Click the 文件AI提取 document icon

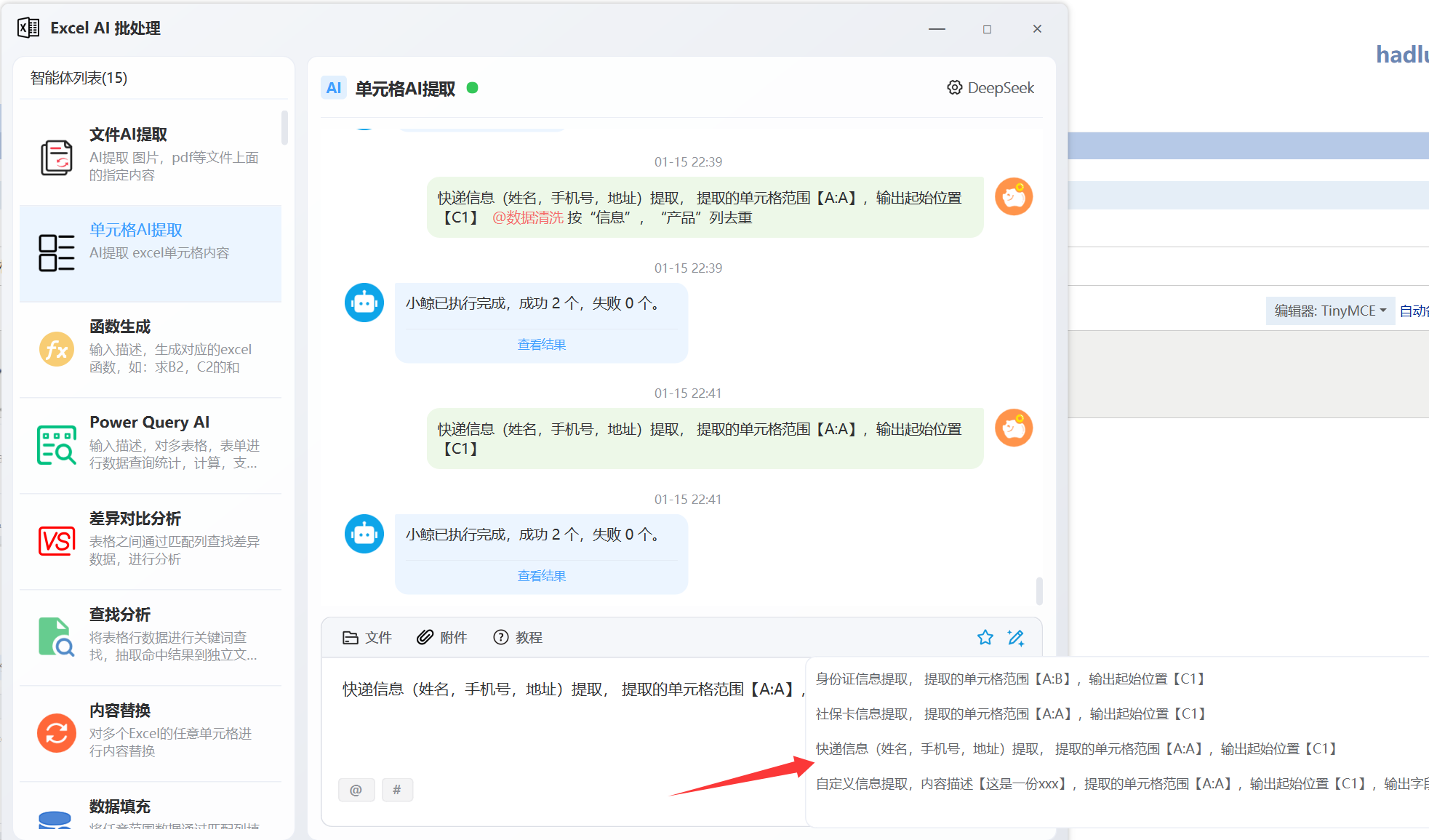click(57, 157)
